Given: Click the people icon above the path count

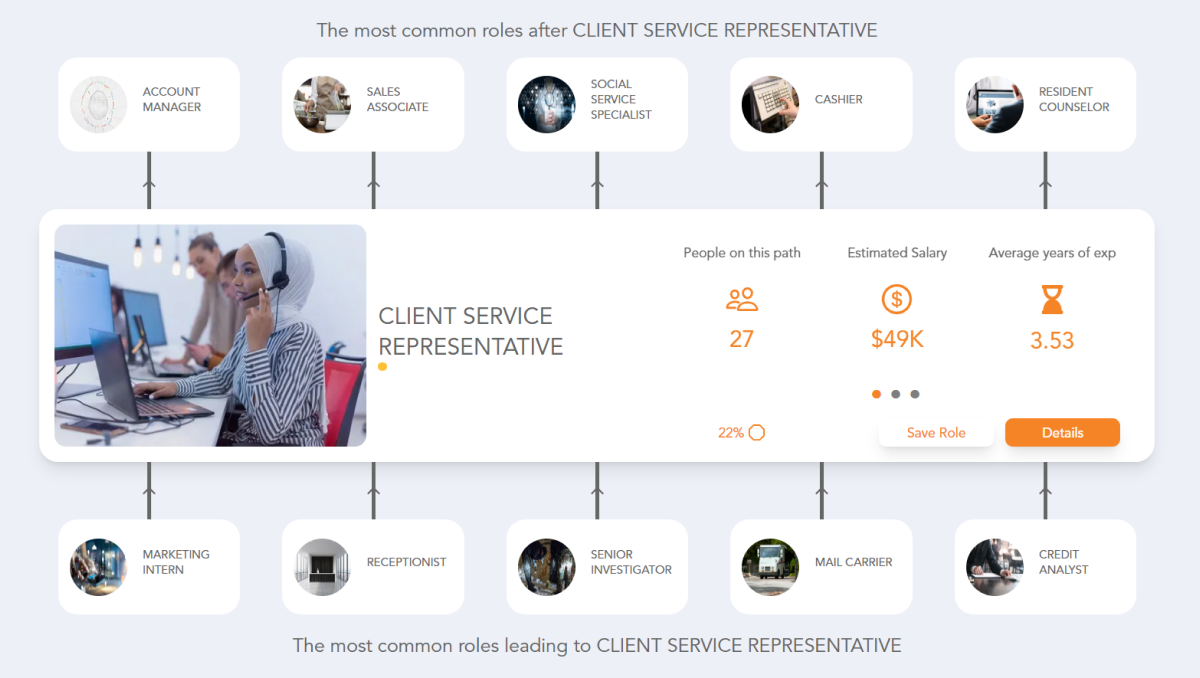Looking at the screenshot, I should (x=741, y=297).
